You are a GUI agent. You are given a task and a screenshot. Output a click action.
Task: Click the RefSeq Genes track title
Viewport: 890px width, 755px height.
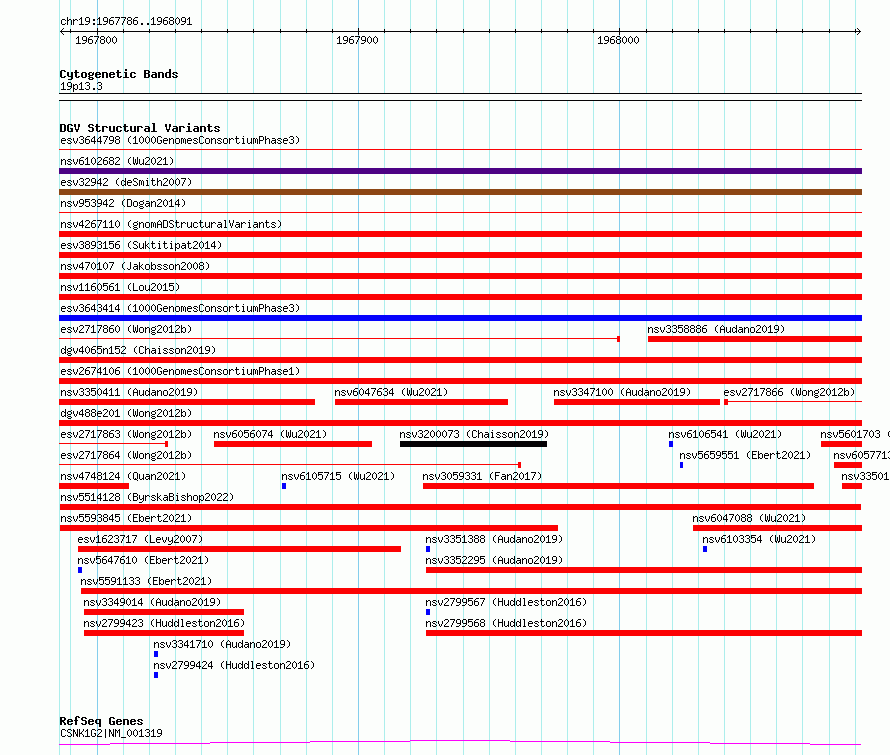(101, 722)
